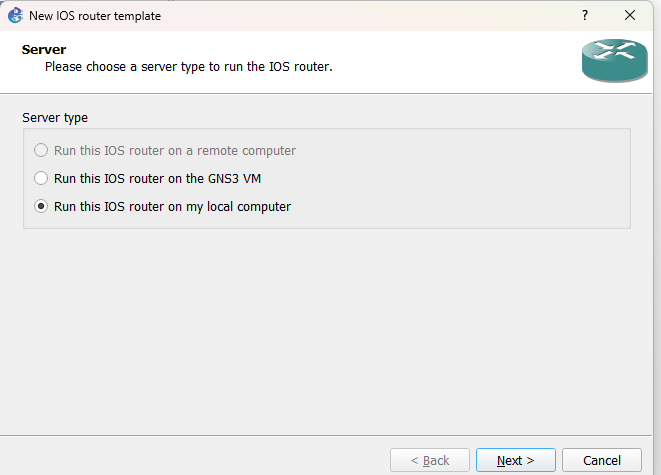
Task: Click the 'New IOS router template' window title
Action: pyautogui.click(x=95, y=16)
